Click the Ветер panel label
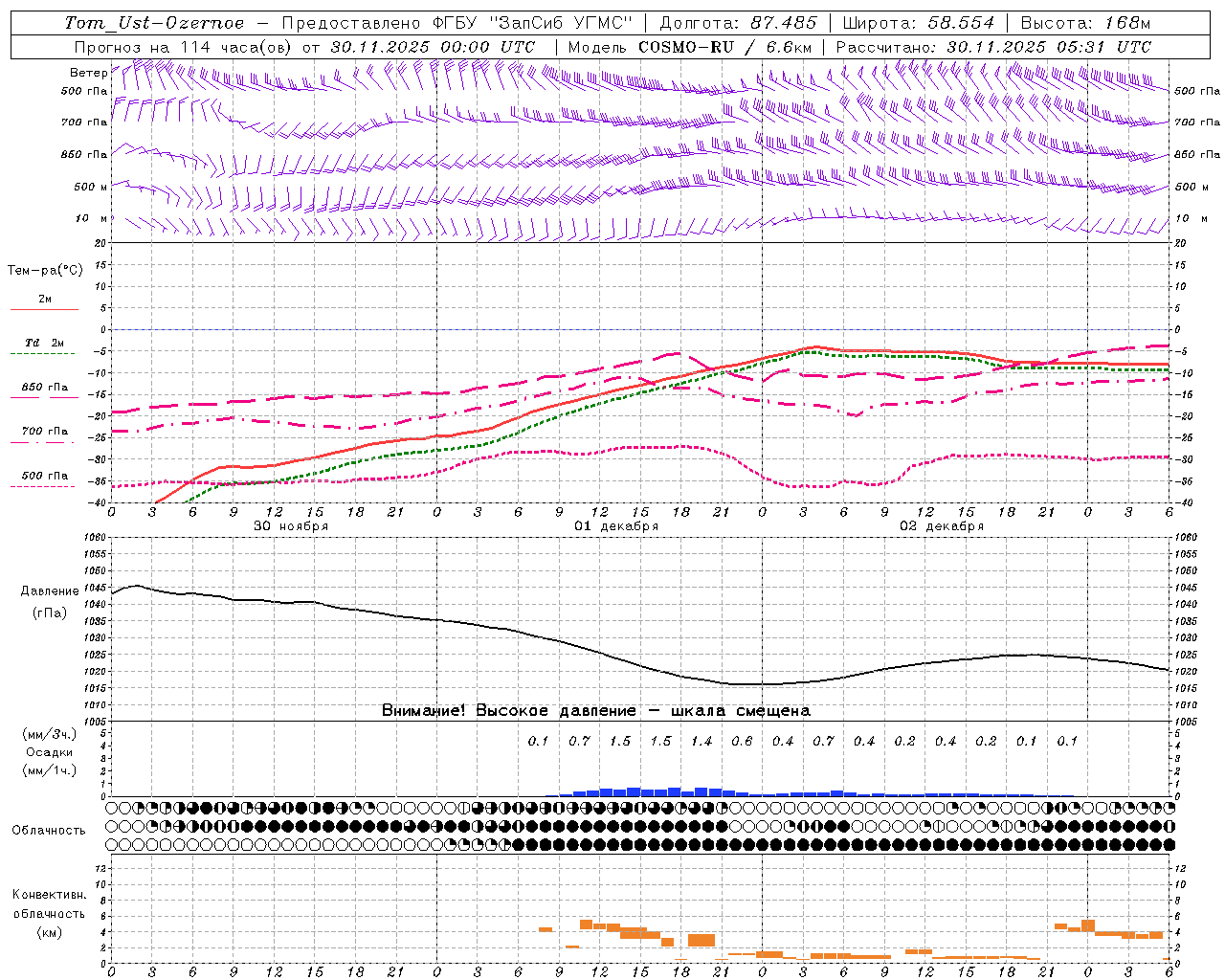The image size is (1225, 980). tap(89, 73)
